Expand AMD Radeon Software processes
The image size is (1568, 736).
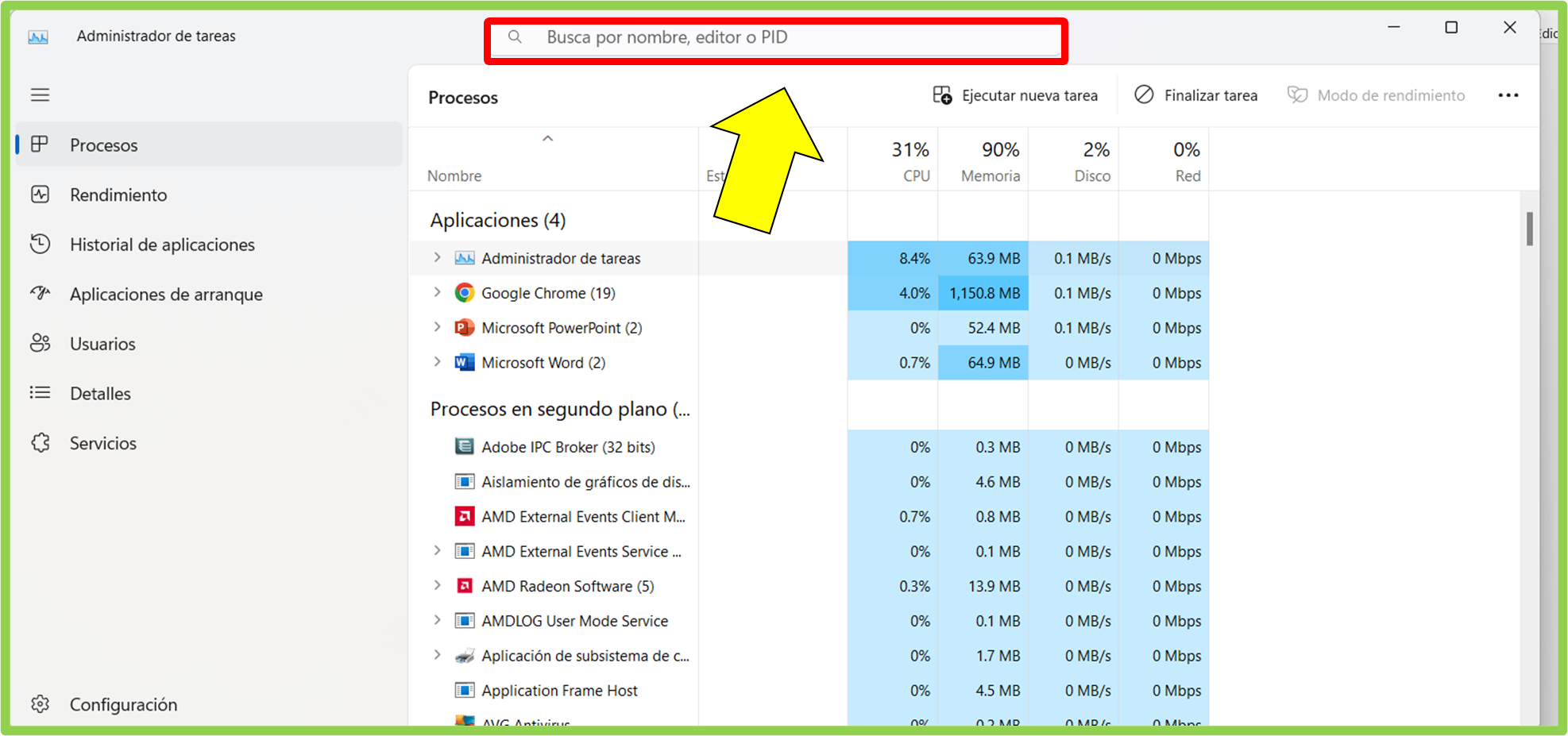coord(438,585)
